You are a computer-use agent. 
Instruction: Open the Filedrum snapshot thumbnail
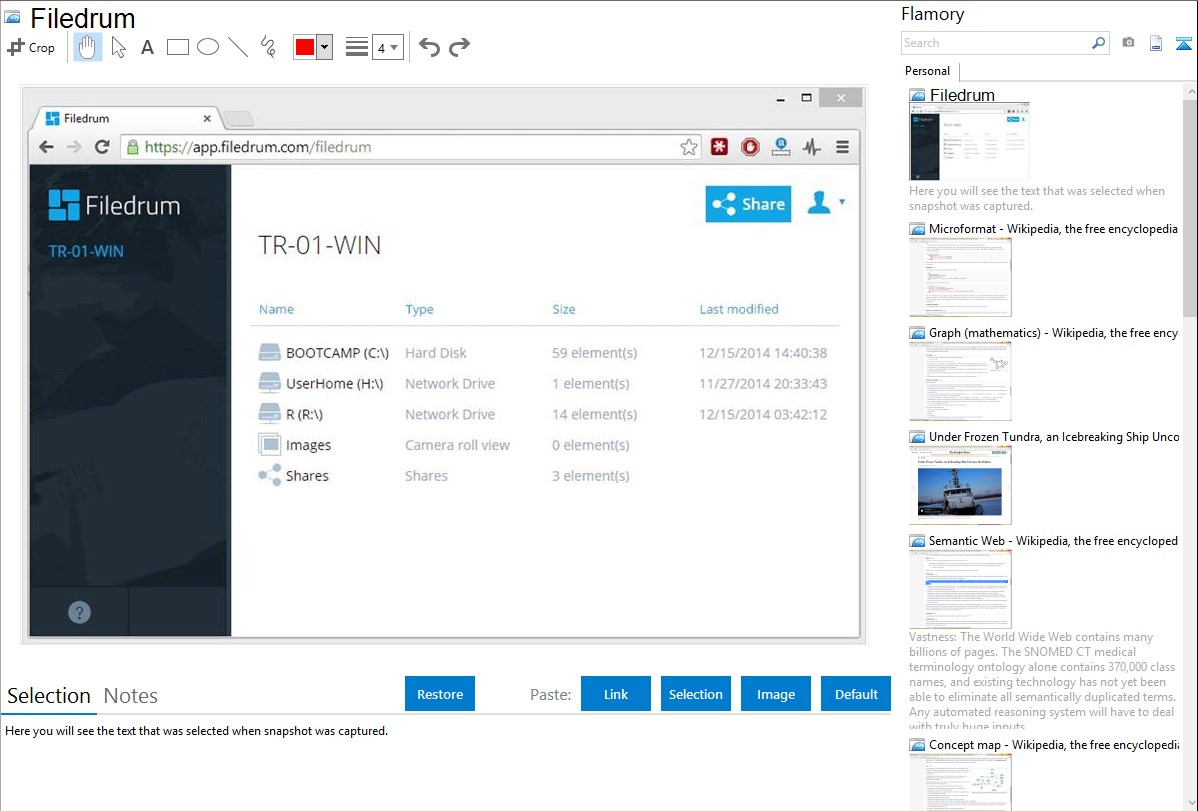pos(969,141)
